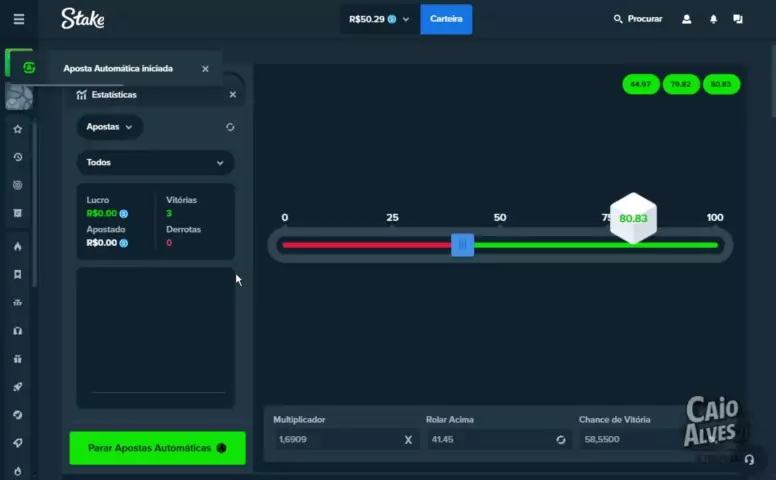Expand the R$50.29 balance dropdown

click(x=379, y=19)
